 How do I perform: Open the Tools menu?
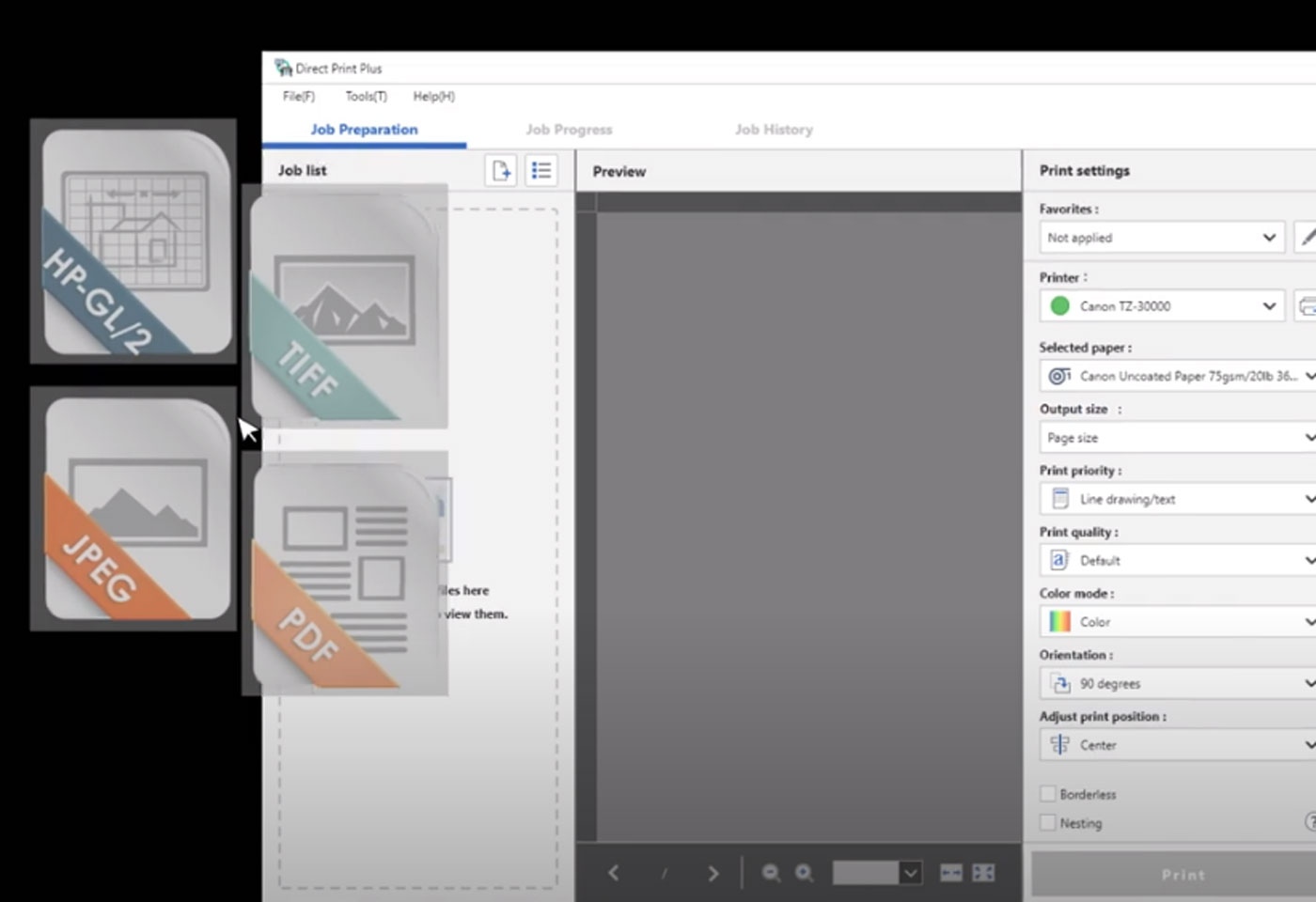(366, 96)
